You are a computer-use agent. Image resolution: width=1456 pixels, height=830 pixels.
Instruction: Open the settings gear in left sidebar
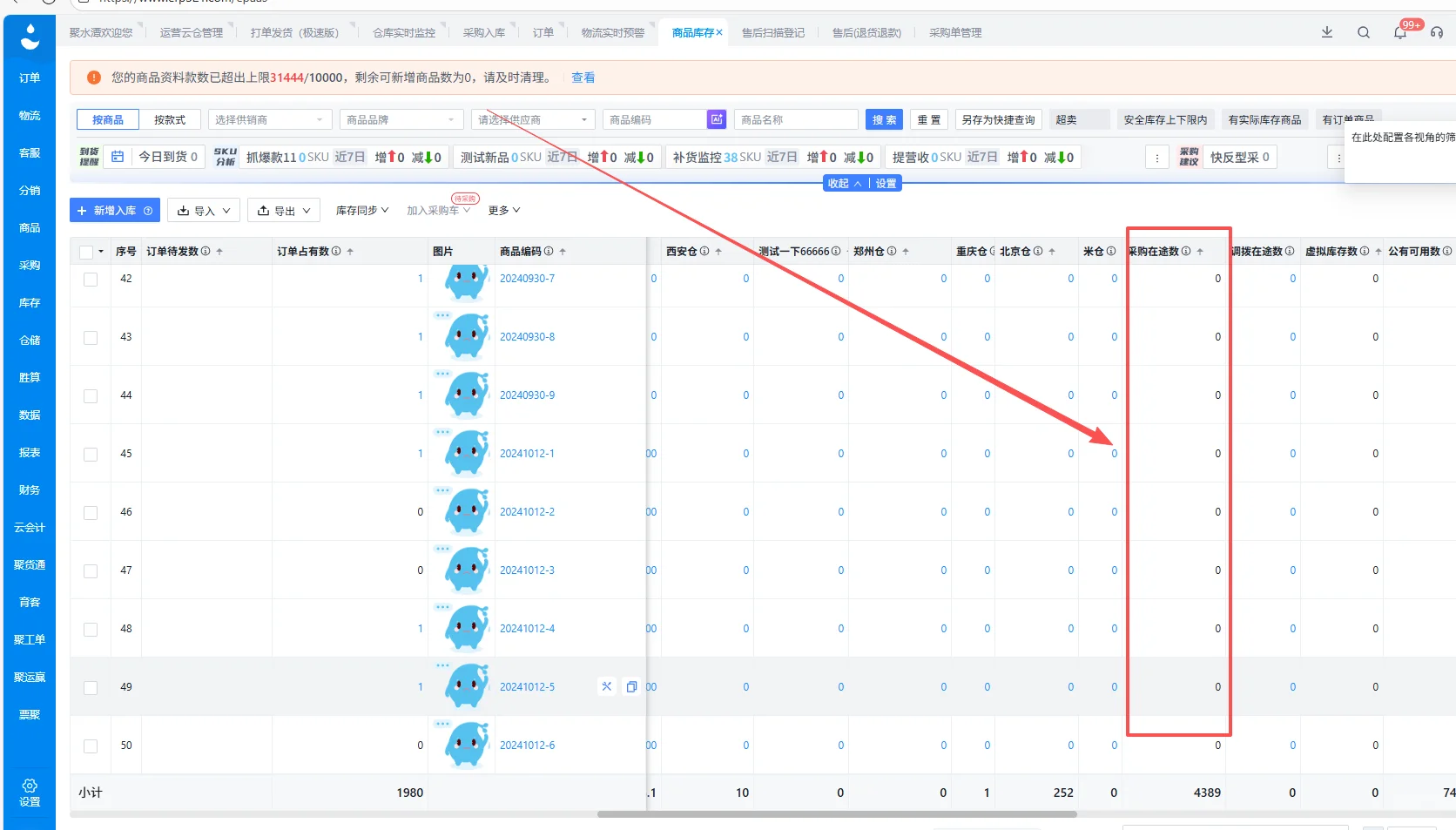[x=30, y=786]
